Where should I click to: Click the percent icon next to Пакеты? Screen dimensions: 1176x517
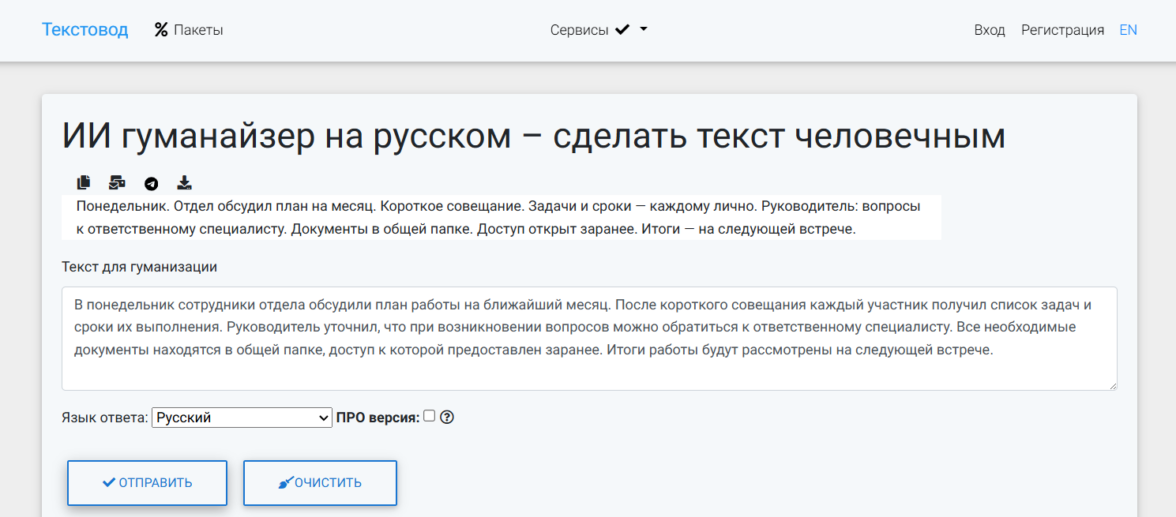[x=161, y=30]
